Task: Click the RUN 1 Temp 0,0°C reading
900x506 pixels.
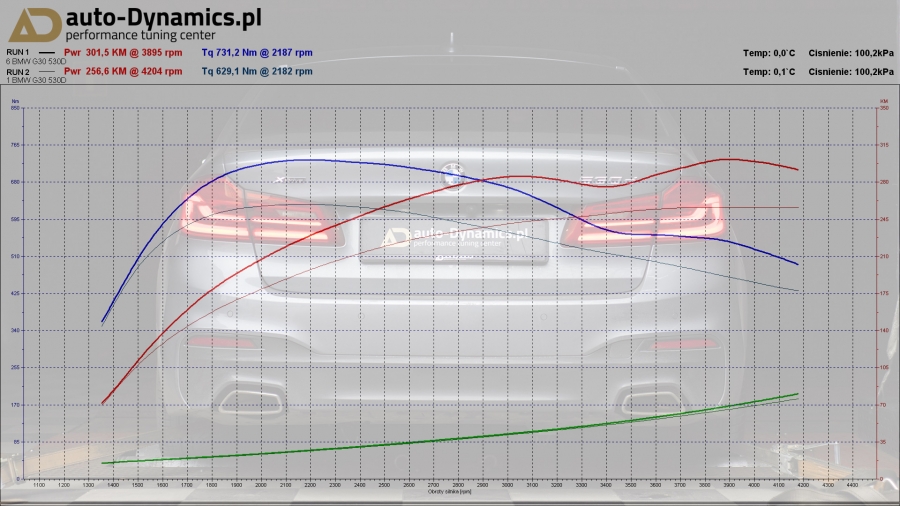Action: (769, 52)
